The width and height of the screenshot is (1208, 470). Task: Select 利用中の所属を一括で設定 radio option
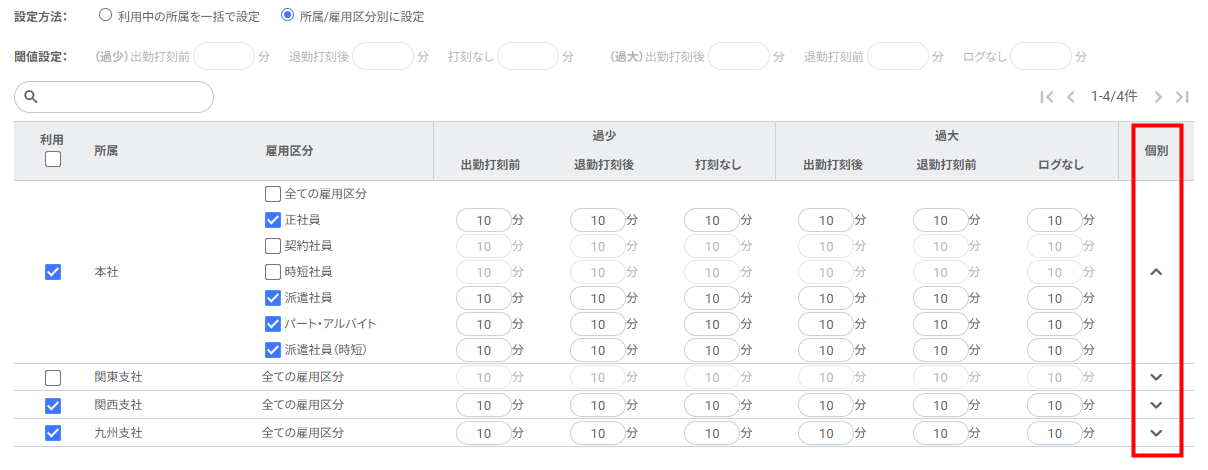tap(105, 16)
